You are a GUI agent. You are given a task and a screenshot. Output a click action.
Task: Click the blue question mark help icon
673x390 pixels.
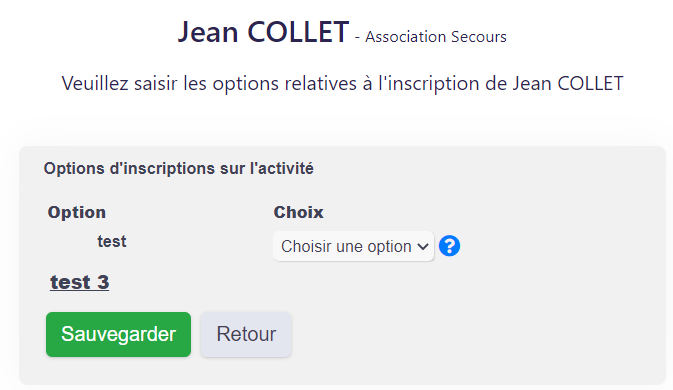449,246
